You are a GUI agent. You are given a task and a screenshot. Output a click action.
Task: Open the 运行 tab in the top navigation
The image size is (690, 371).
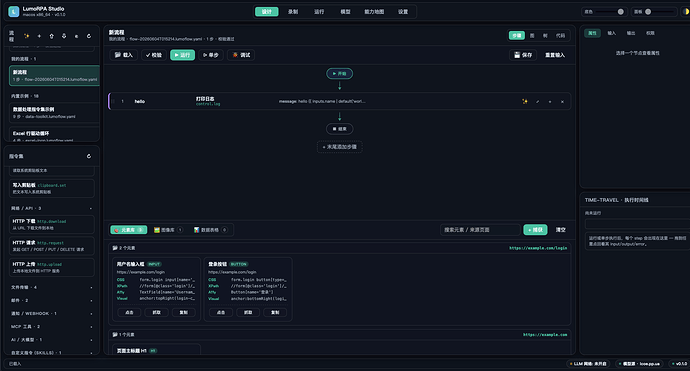(x=319, y=11)
